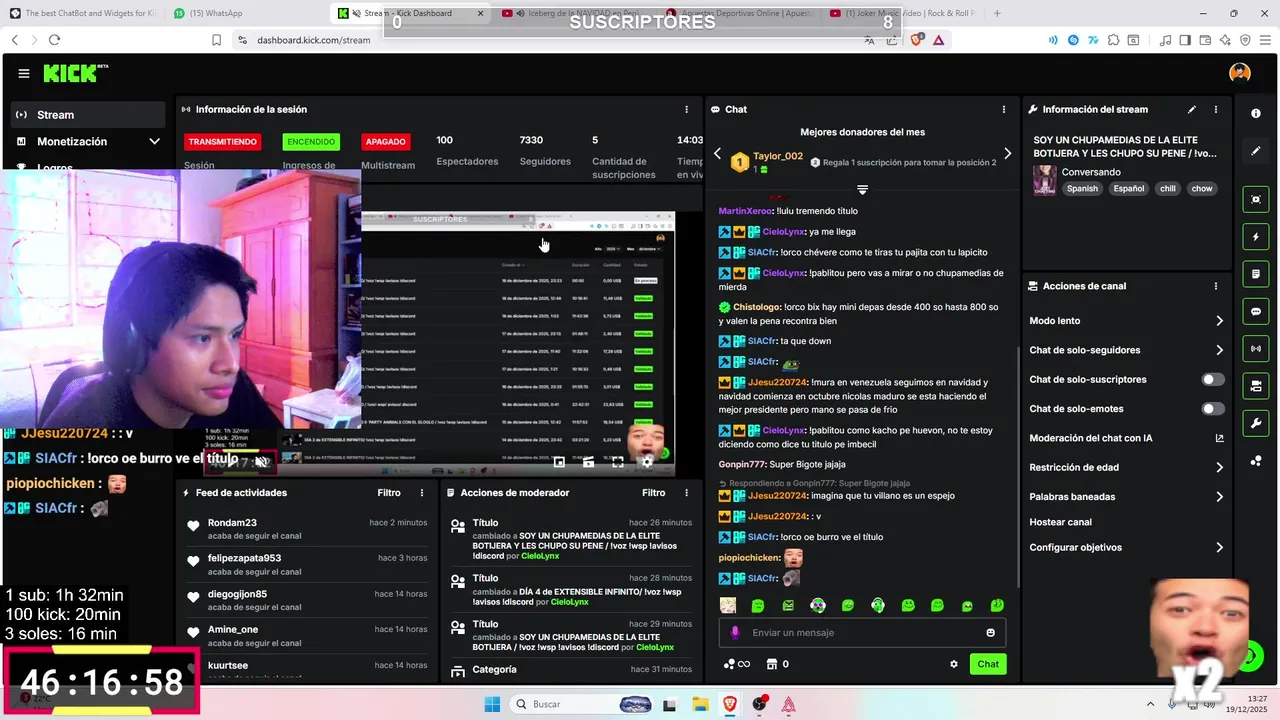Click the note page sidebar icon
Screen dimensions: 1280x720
tap(1256, 274)
